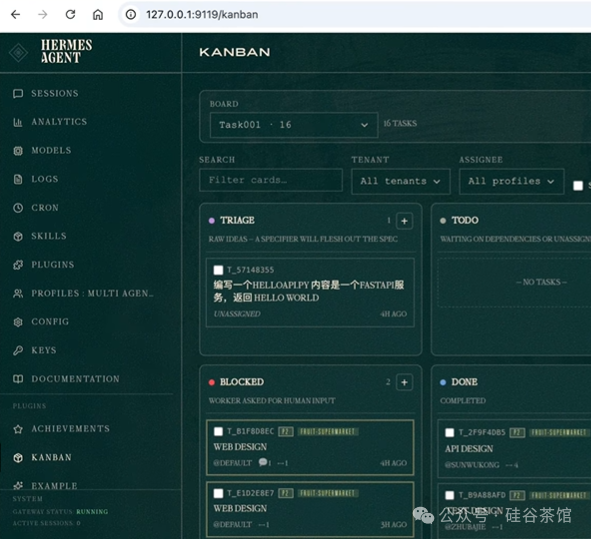Select checkbox on card T_2F9F4DB5
591x539 pixels.
pos(449,433)
